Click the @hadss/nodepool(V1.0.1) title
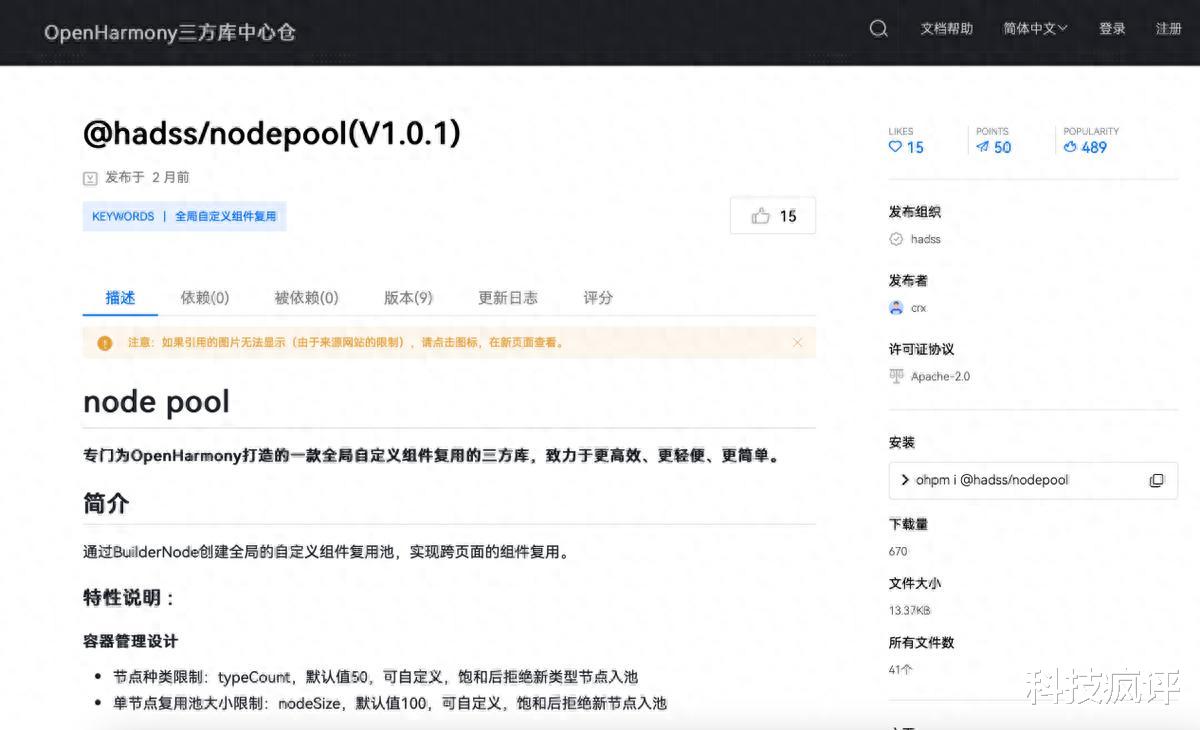Viewport: 1200px width, 730px height. coord(272,133)
